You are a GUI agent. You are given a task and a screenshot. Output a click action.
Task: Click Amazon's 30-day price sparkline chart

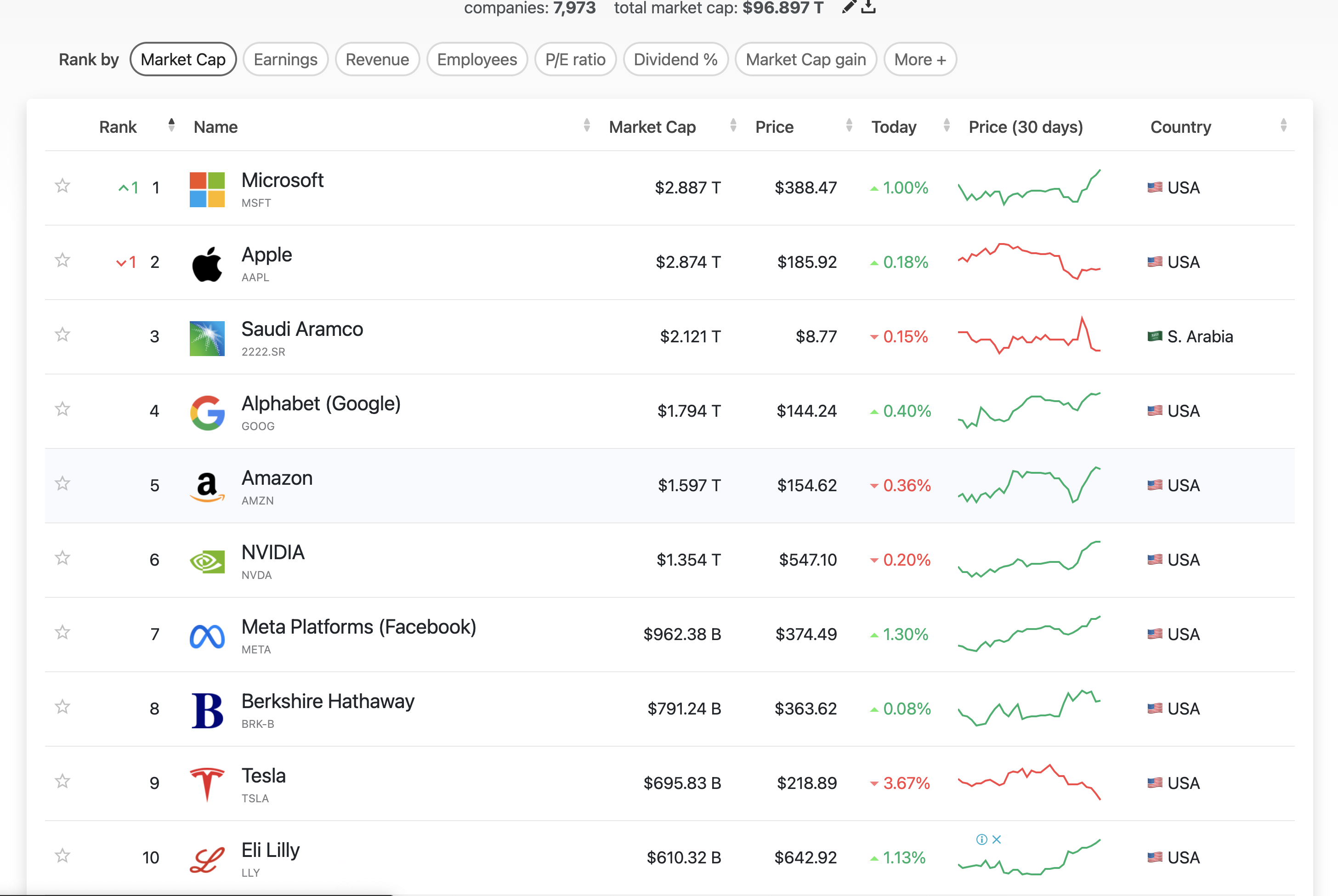[x=1028, y=485]
